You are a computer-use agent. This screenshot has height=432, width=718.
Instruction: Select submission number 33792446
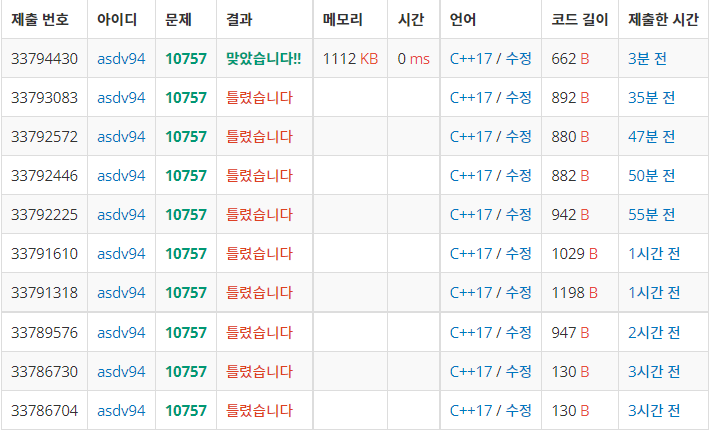tap(44, 175)
